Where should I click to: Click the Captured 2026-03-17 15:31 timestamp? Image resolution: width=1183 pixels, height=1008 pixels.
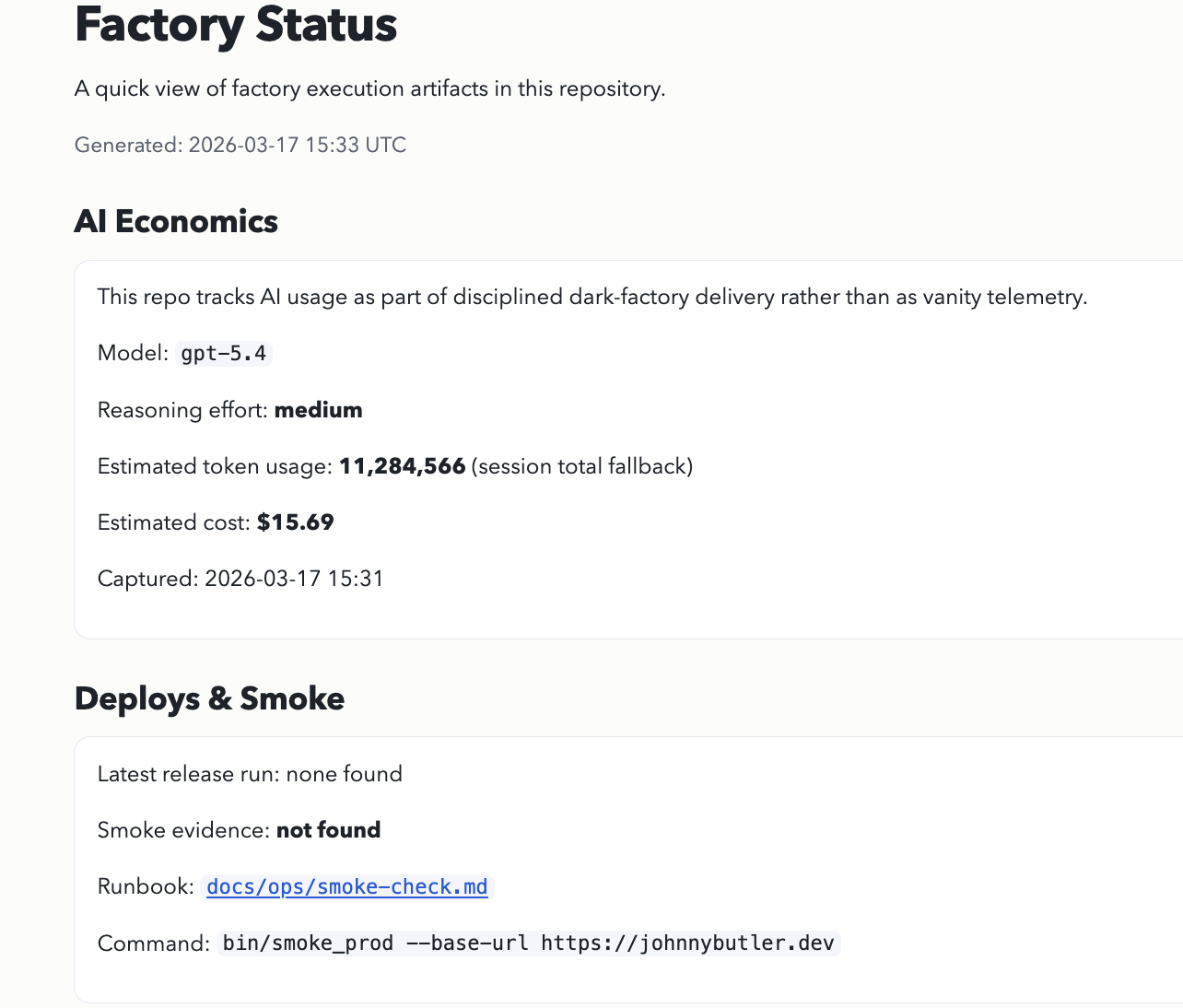click(x=240, y=579)
